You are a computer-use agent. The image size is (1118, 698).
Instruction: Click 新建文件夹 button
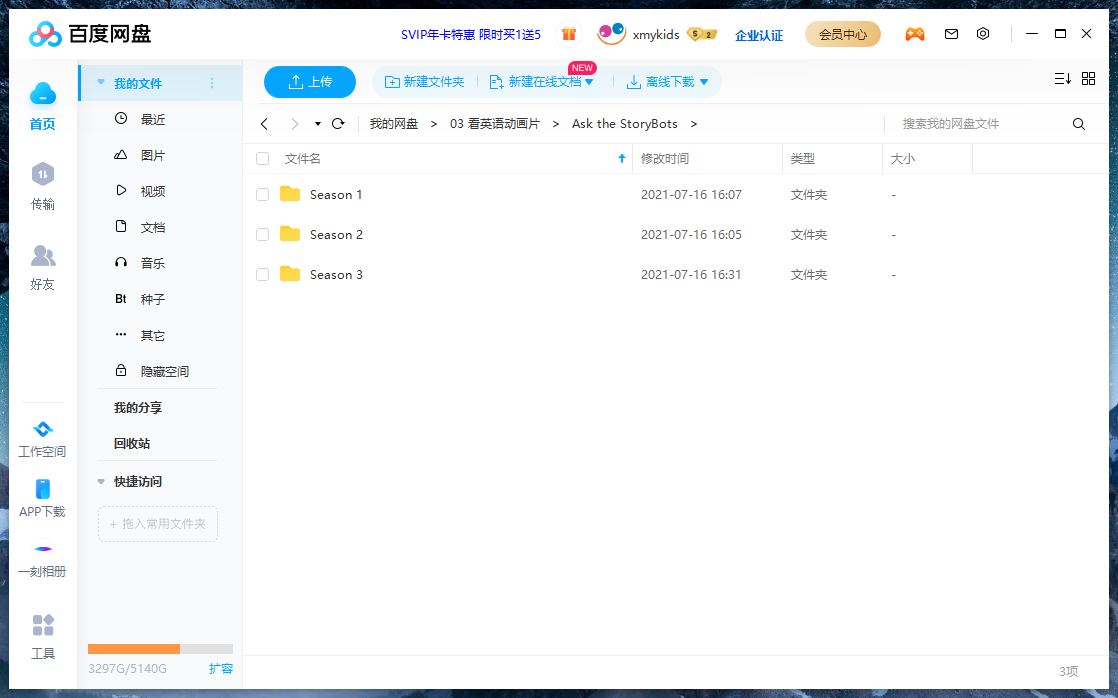click(x=424, y=82)
